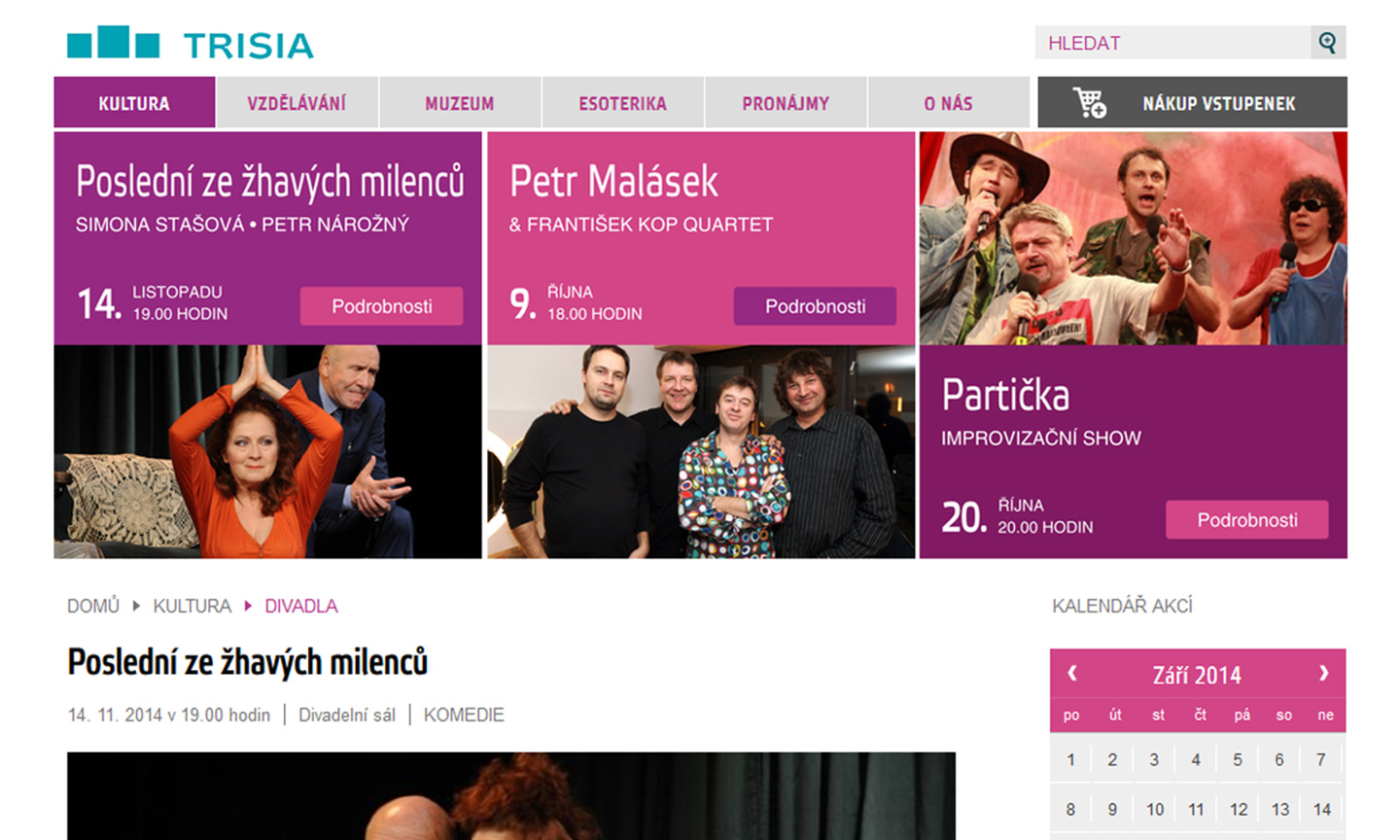Screen dimensions: 1400x840
Task: Open the Kultura breadcrumb link
Action: click(192, 606)
